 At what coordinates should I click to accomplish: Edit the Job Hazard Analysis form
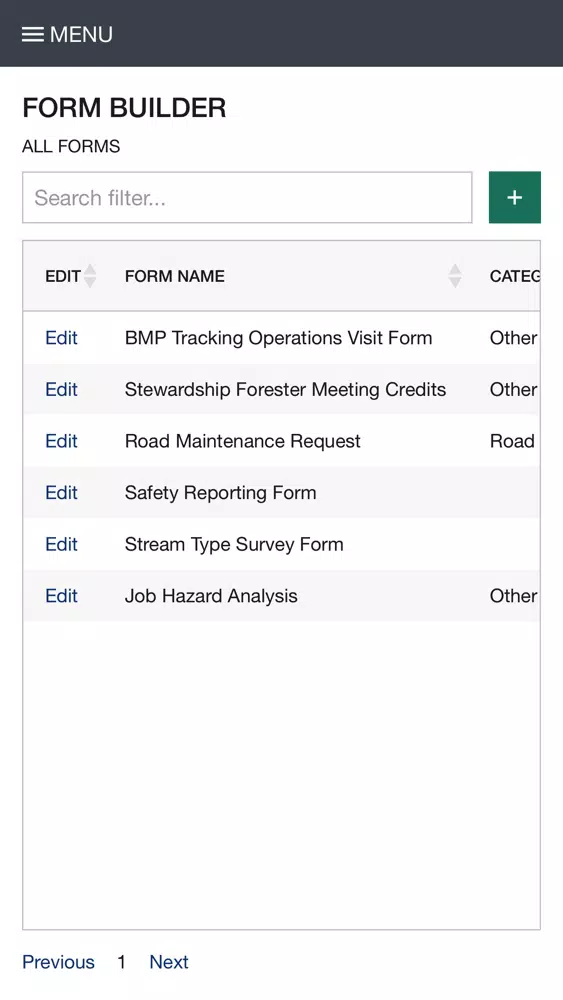[x=61, y=596]
